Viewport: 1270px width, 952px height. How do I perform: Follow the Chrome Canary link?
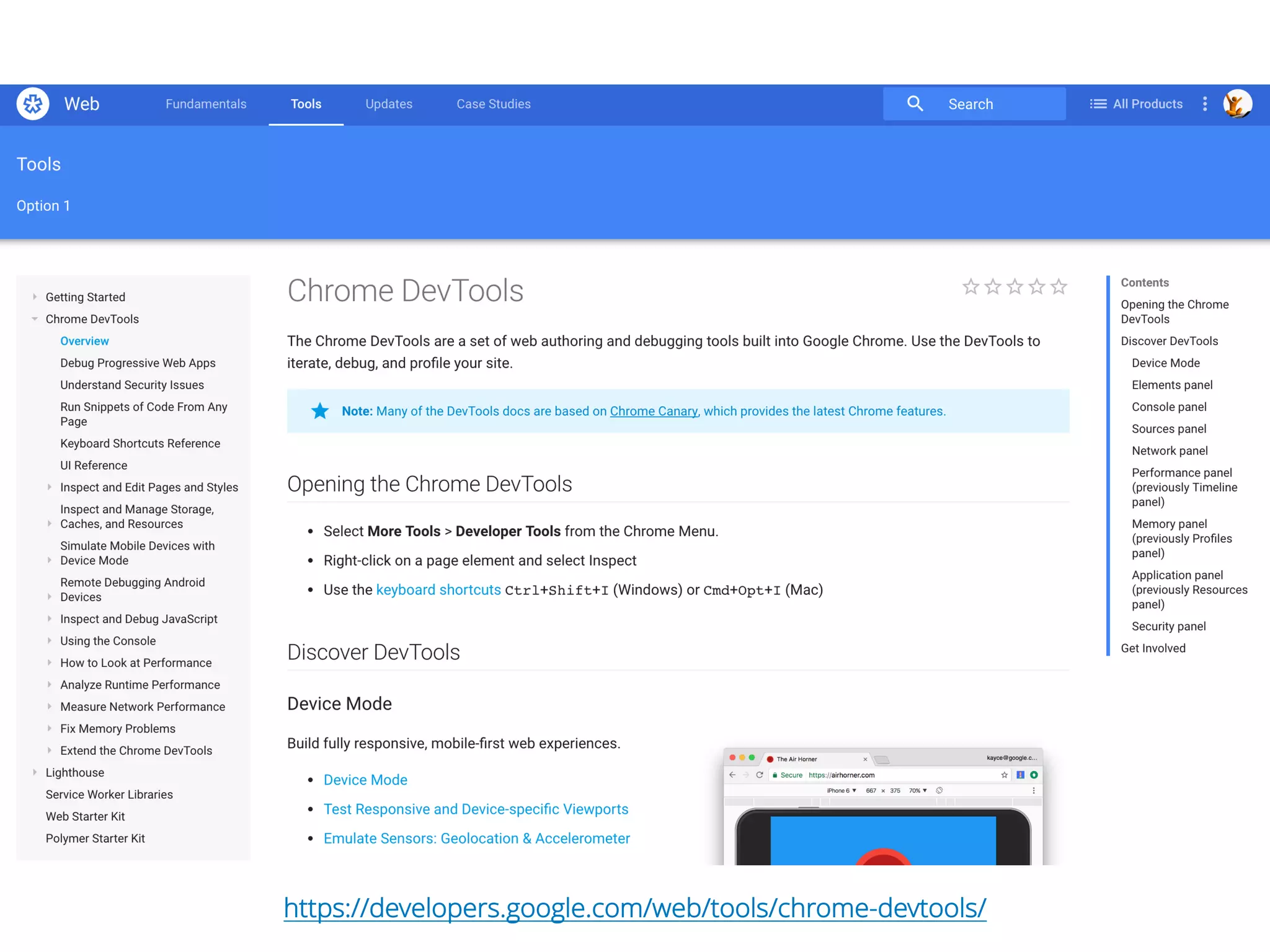[x=654, y=411]
